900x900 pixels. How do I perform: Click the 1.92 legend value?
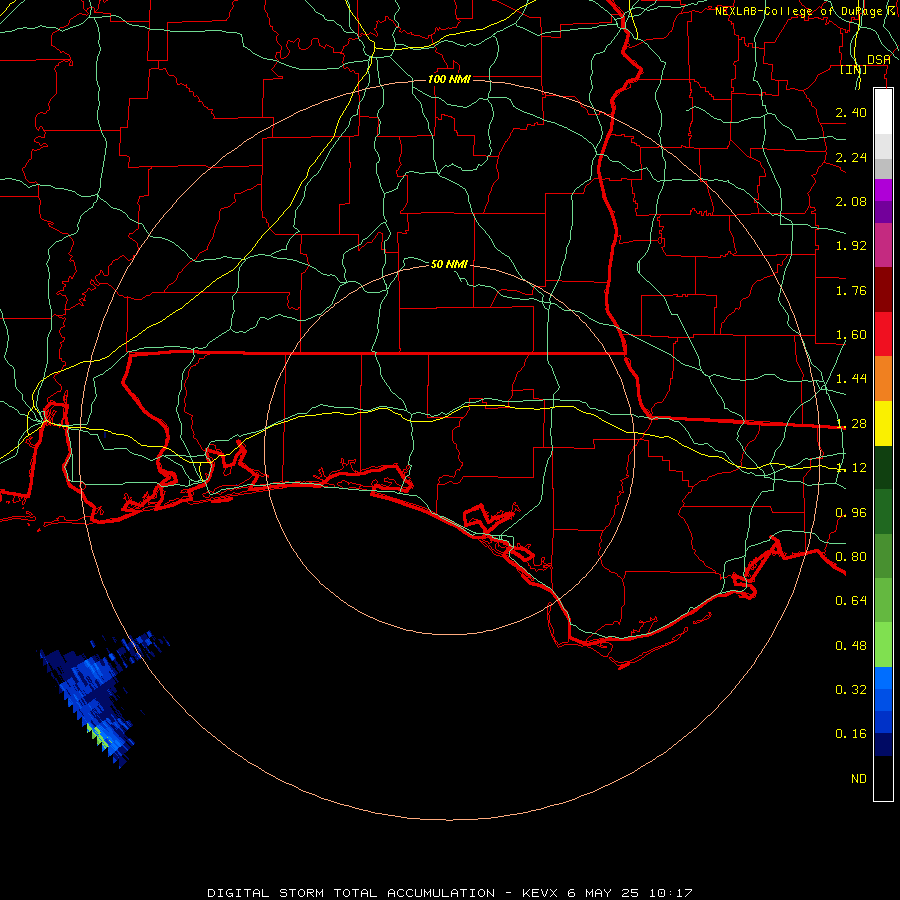pos(851,246)
